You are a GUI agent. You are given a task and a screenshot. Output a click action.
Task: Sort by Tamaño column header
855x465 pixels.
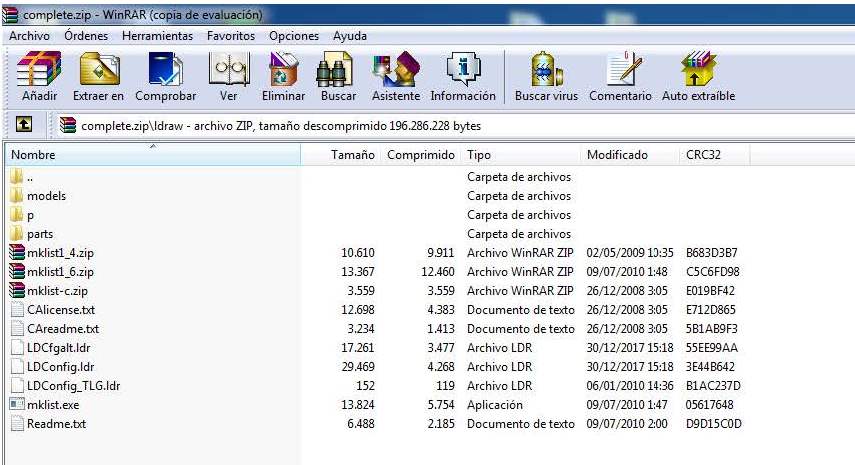pos(352,155)
